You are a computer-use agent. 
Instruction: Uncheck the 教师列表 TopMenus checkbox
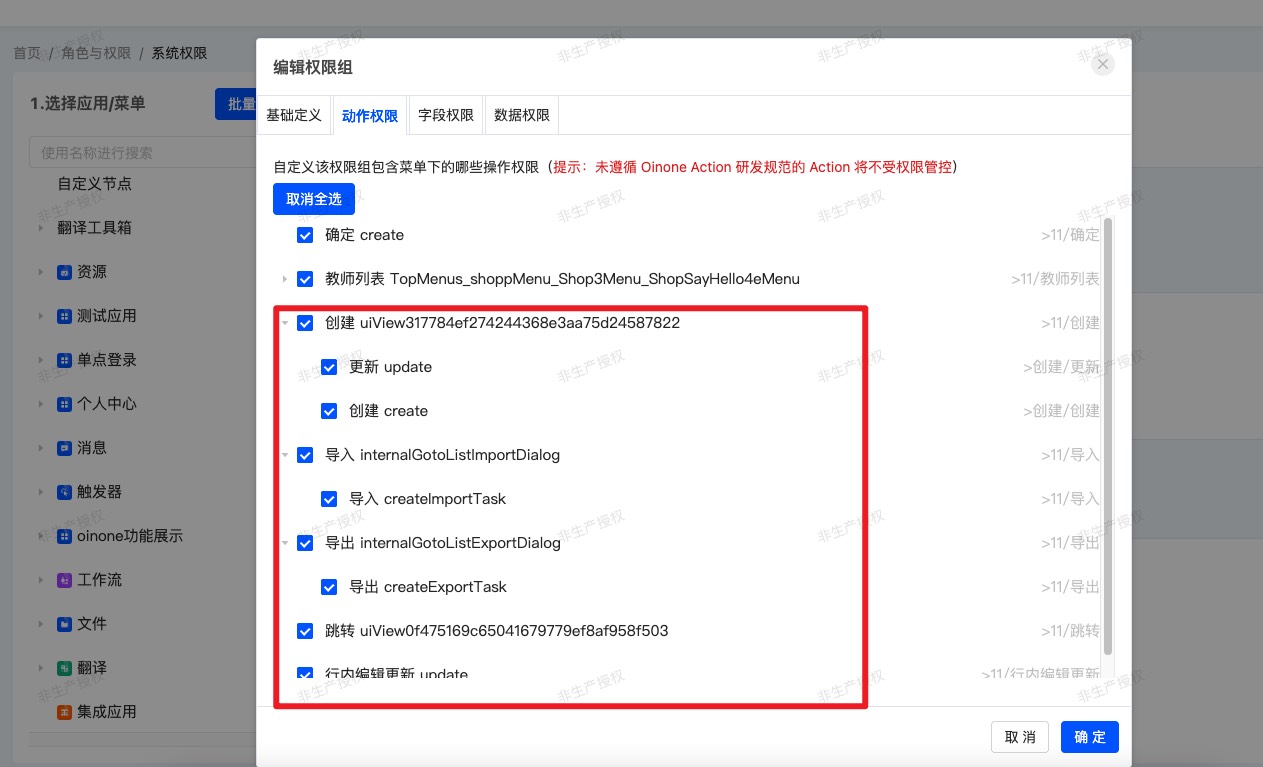tap(305, 279)
